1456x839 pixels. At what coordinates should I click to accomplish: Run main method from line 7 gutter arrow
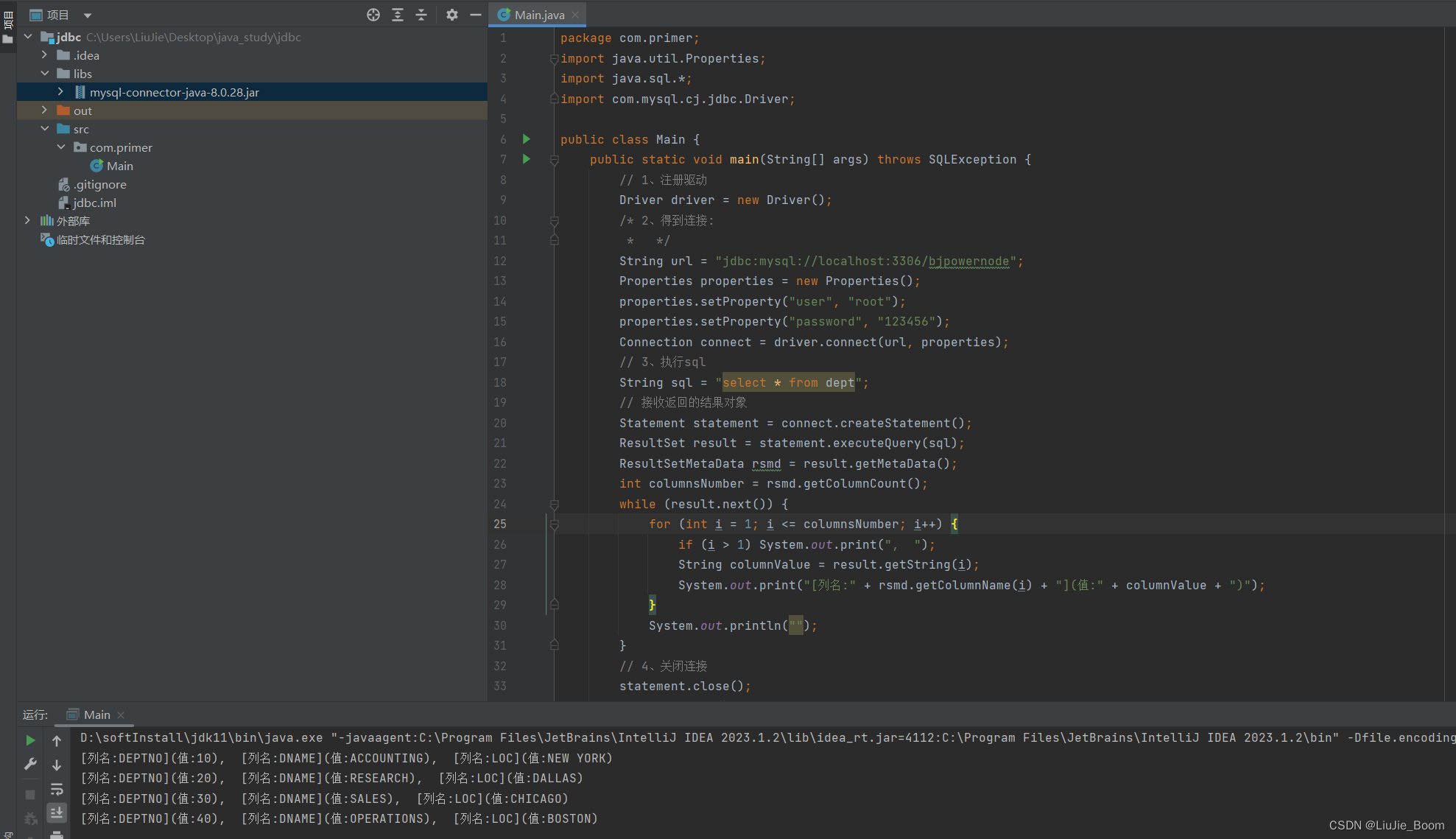[x=527, y=158]
